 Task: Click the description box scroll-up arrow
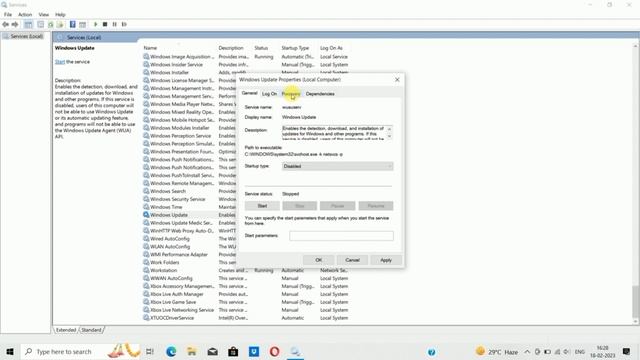click(389, 129)
